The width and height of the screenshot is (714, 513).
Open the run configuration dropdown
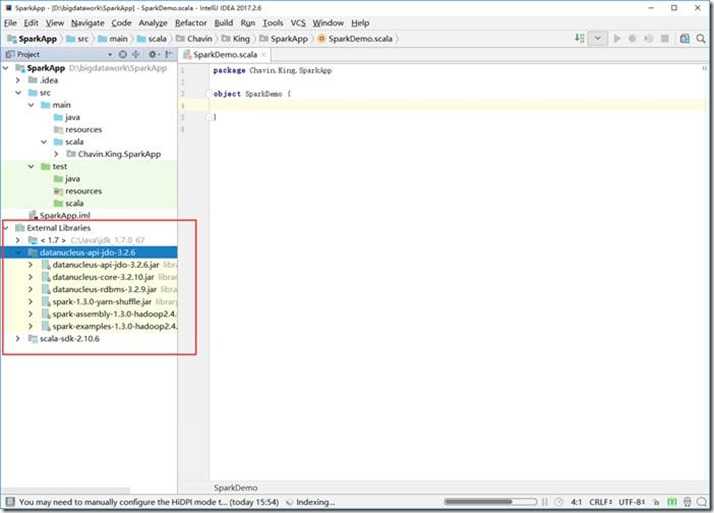(597, 38)
